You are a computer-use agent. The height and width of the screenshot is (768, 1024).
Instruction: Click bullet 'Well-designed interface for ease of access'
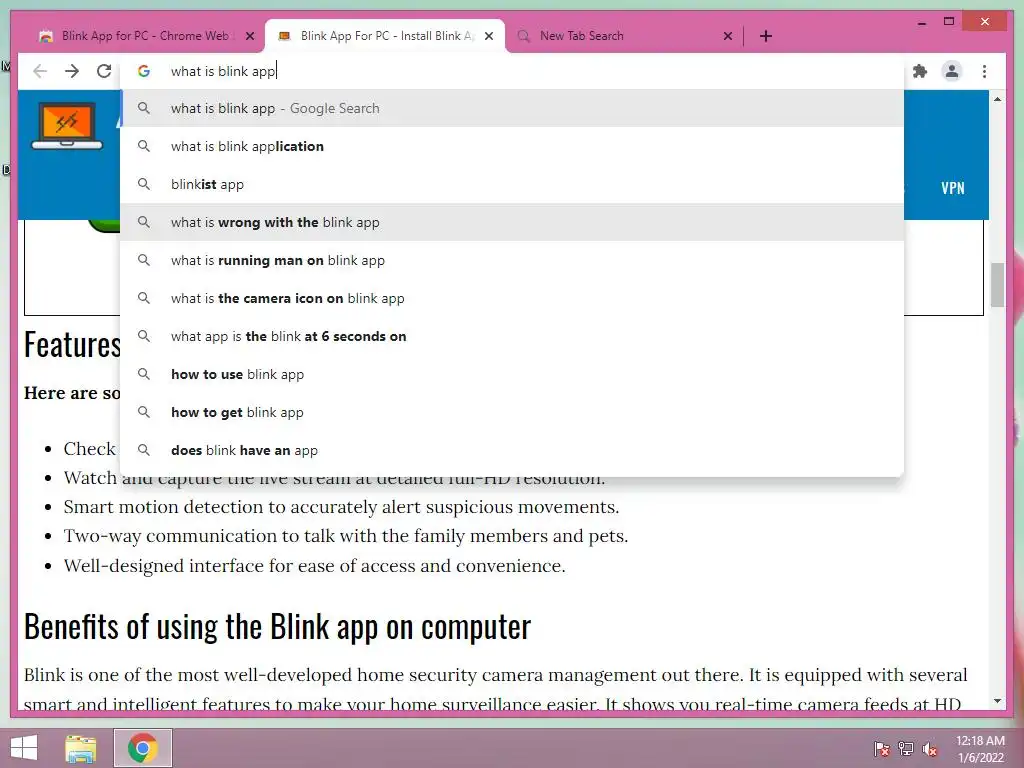(314, 566)
